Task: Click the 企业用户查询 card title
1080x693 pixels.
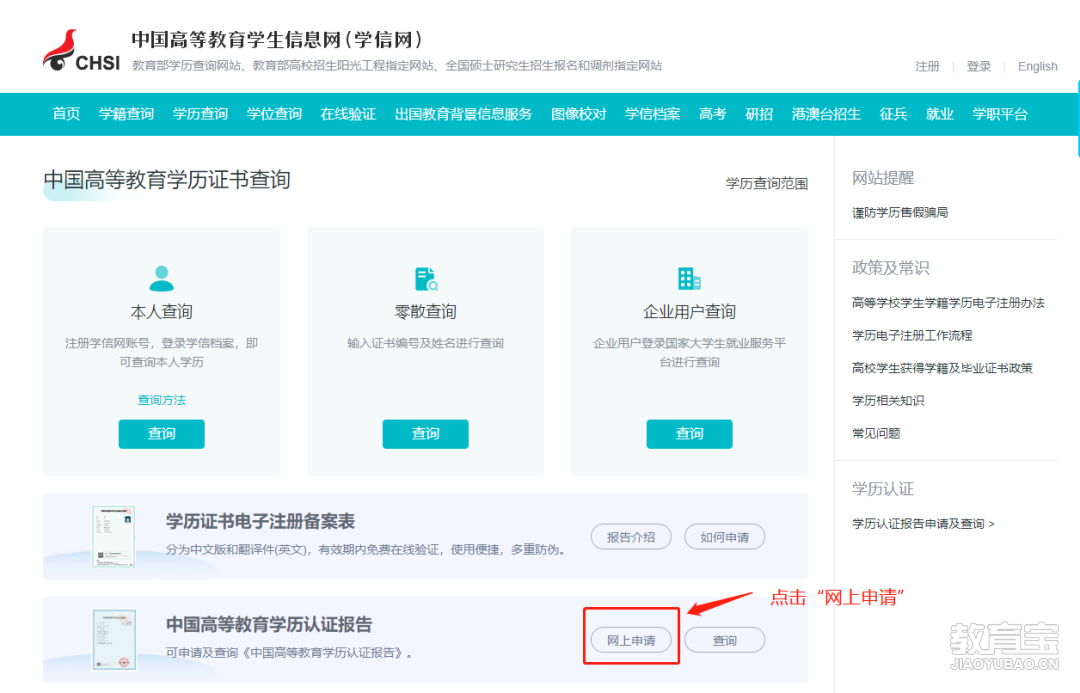Action: coord(689,312)
